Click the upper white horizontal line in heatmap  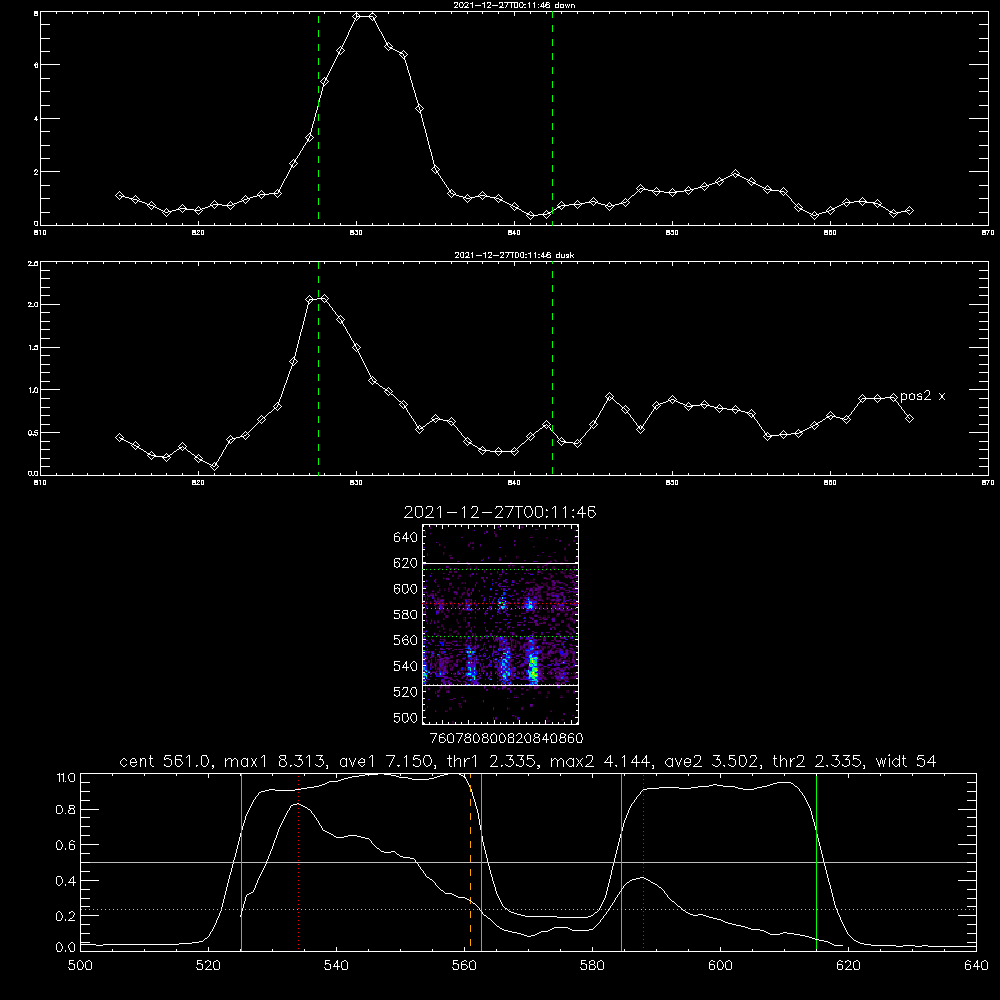click(x=500, y=564)
